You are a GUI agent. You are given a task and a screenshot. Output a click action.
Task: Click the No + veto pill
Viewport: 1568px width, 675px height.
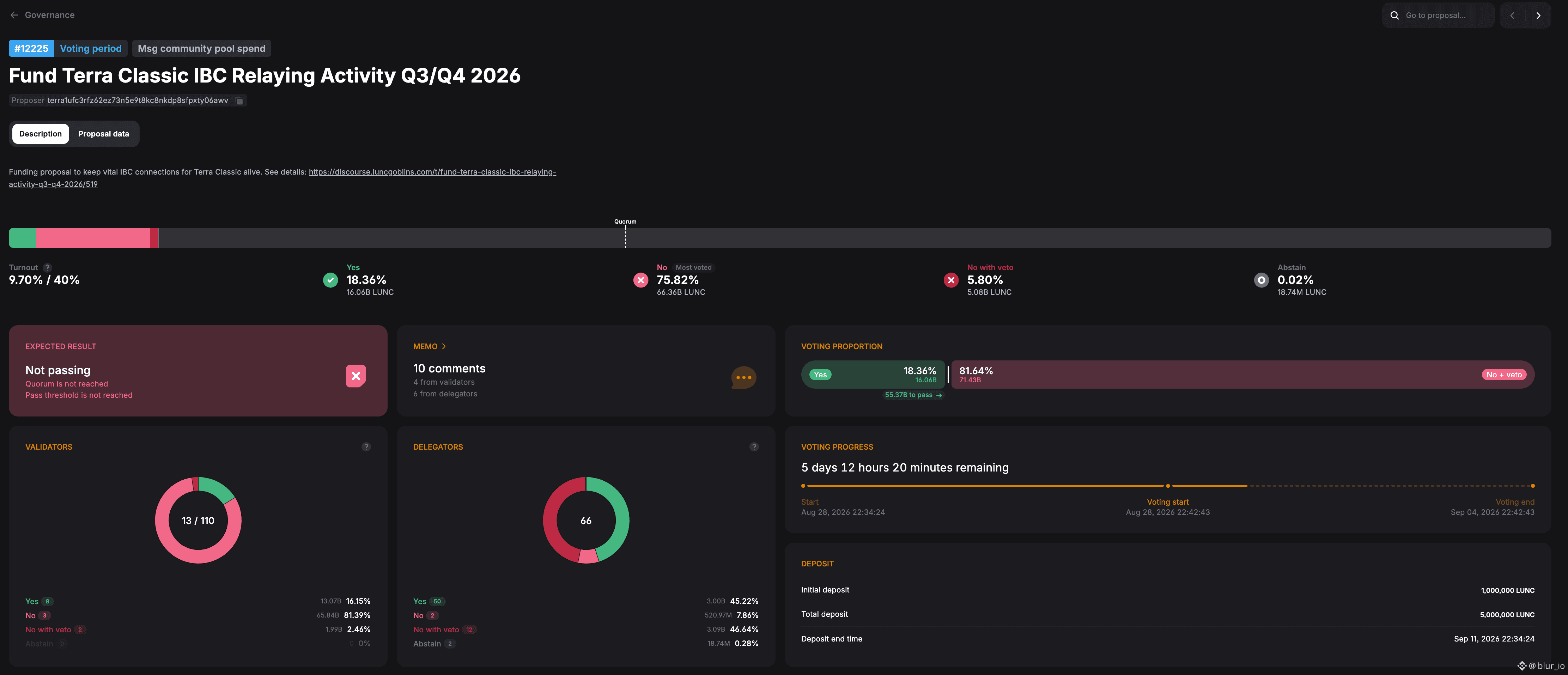pos(1503,375)
